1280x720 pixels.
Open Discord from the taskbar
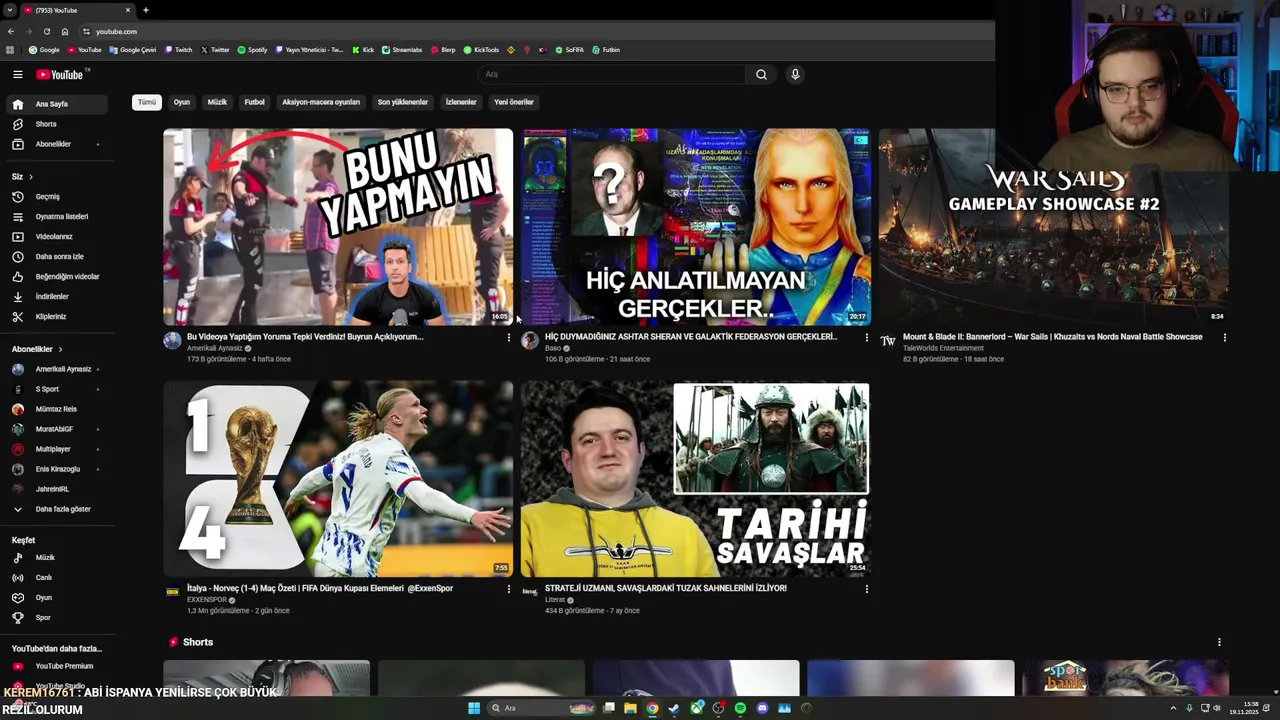click(x=762, y=708)
